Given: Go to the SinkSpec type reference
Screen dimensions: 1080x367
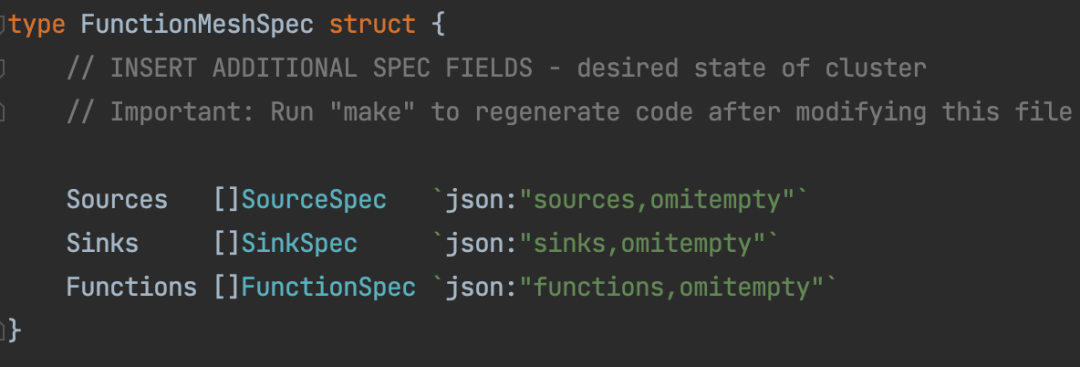Looking at the screenshot, I should point(299,243).
